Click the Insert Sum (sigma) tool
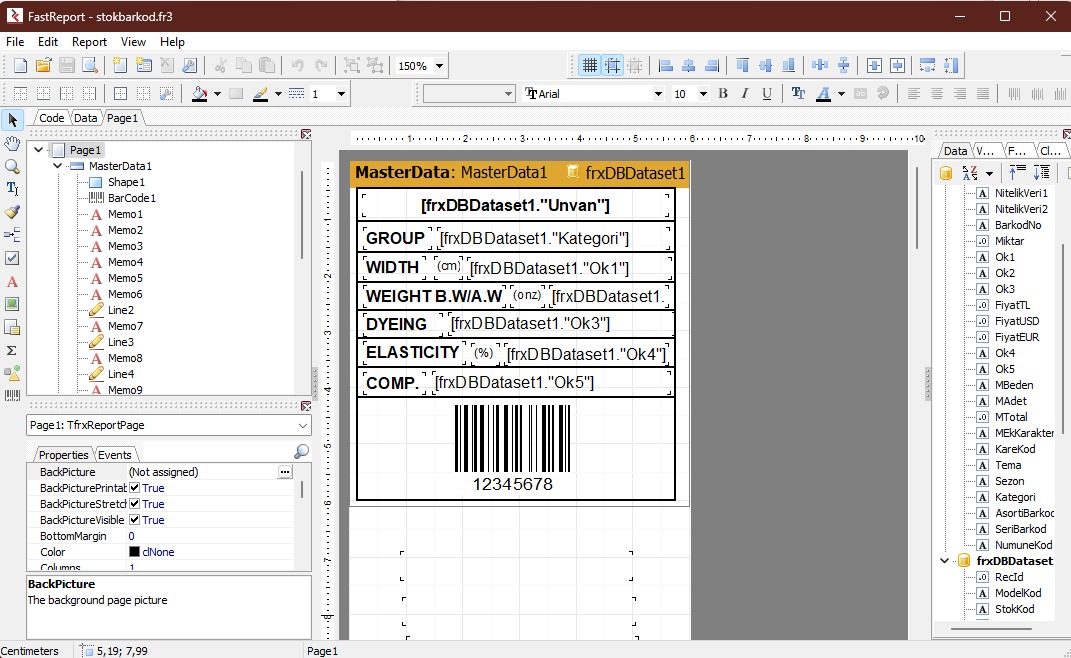 pos(12,350)
